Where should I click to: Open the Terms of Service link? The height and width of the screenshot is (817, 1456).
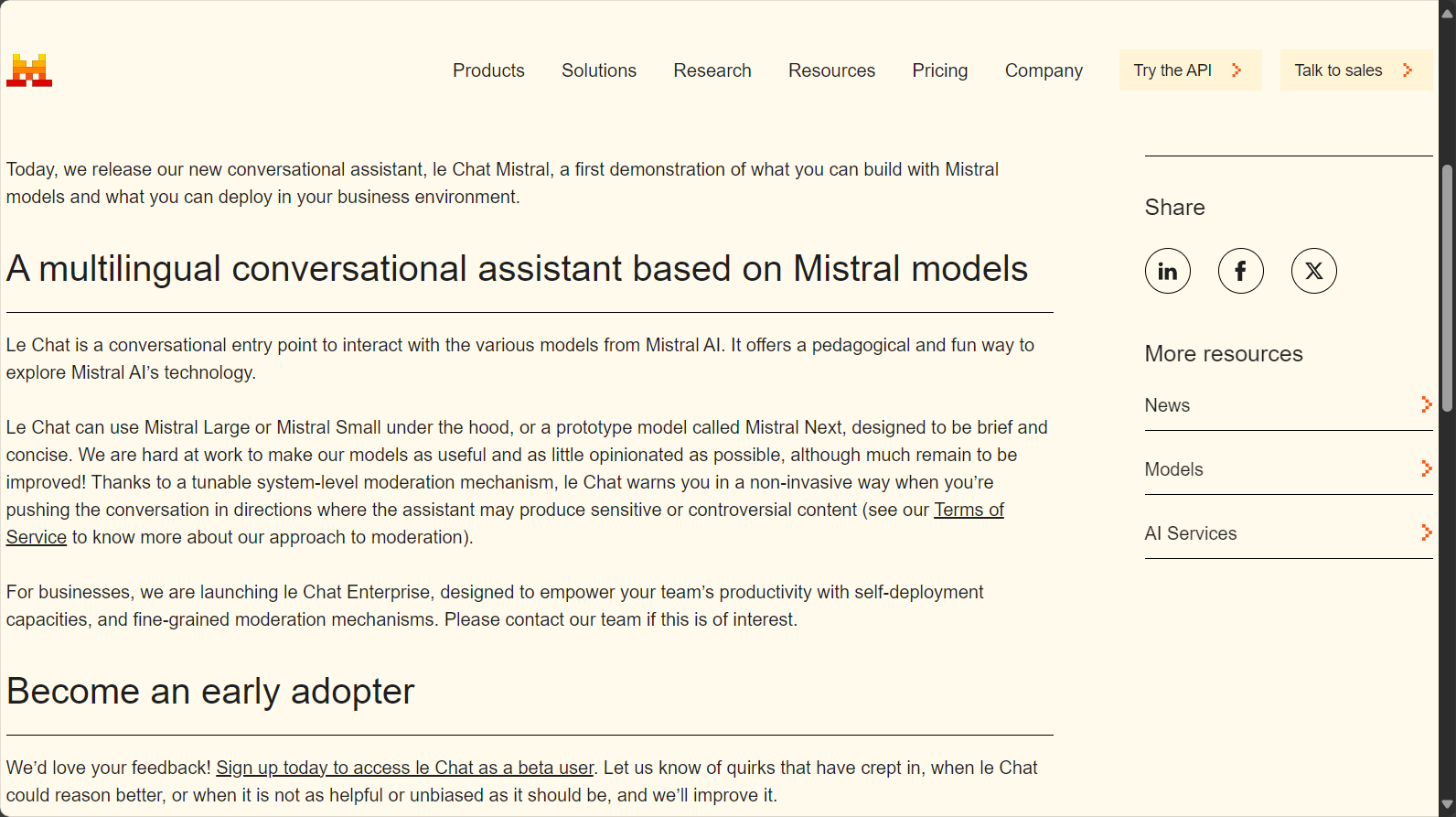969,510
